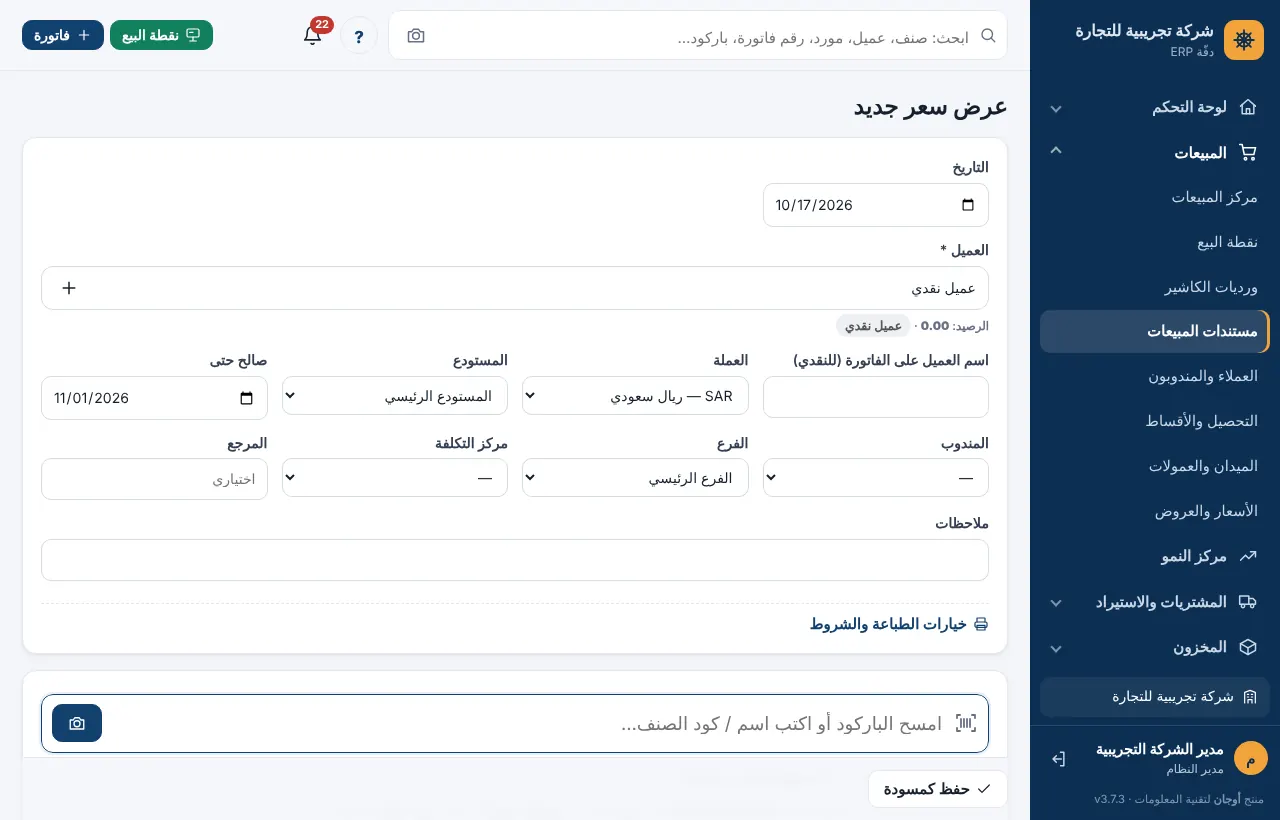This screenshot has width=1280, height=820.
Task: Select مستندات المبيعات menu item
Action: pos(1155,331)
